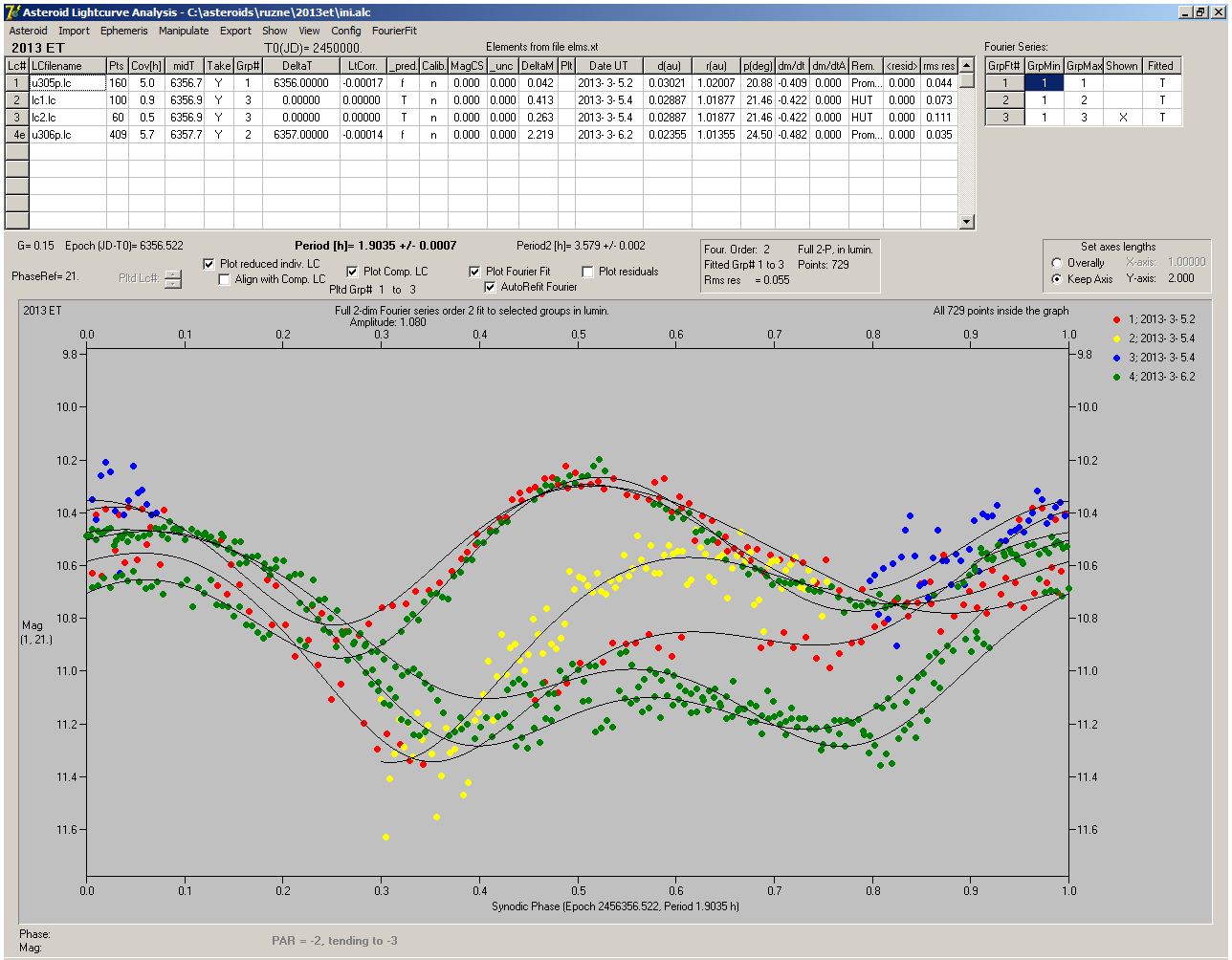Screen dimensions: 1232x960
Task: Click the GrpMin cell in Fourier series row 1
Action: 1045,83
